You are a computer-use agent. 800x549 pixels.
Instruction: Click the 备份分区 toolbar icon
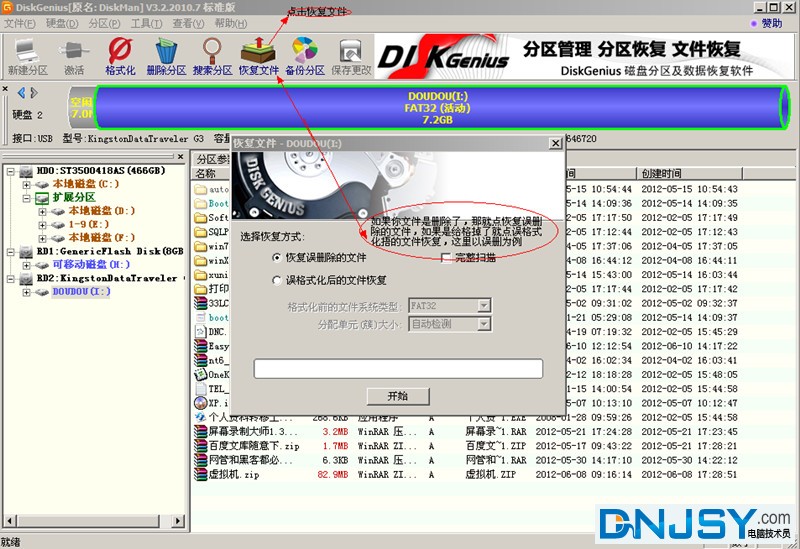305,57
